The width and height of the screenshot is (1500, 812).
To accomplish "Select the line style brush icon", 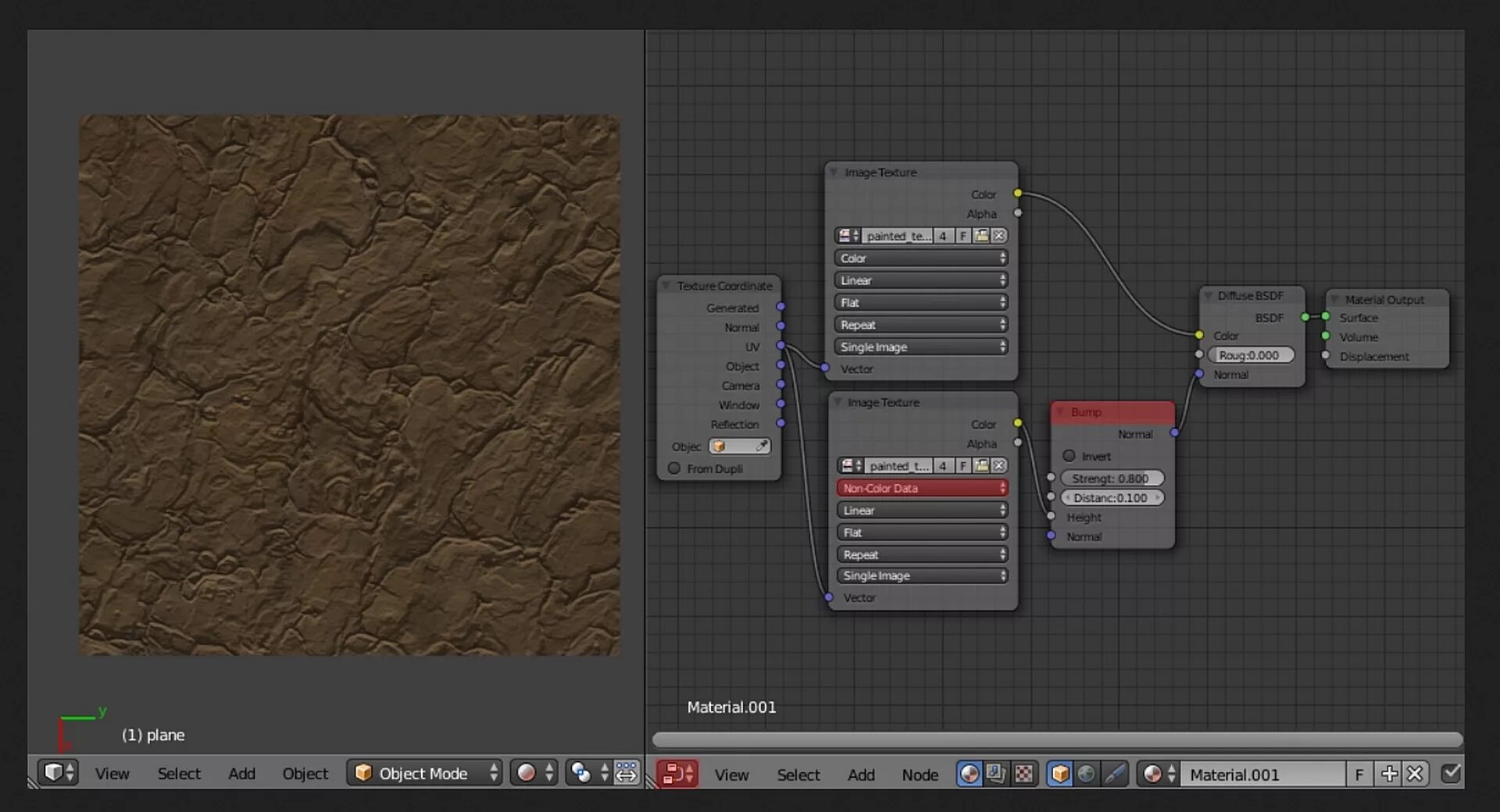I will 1114,774.
